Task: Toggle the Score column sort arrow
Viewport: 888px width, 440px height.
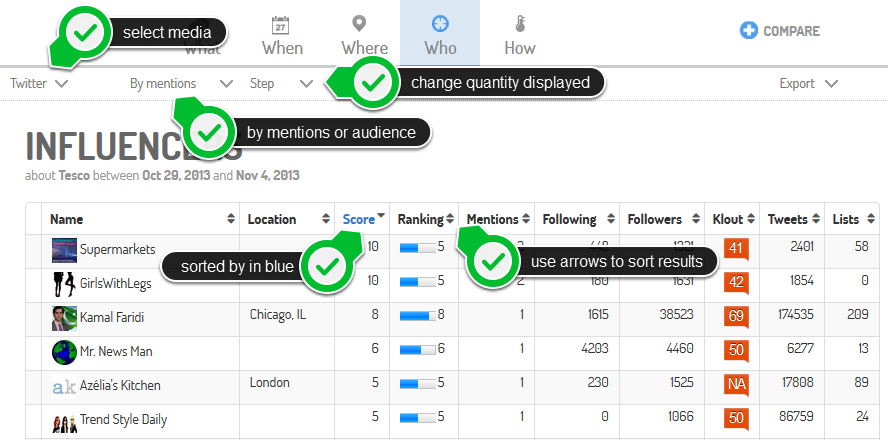Action: click(381, 215)
